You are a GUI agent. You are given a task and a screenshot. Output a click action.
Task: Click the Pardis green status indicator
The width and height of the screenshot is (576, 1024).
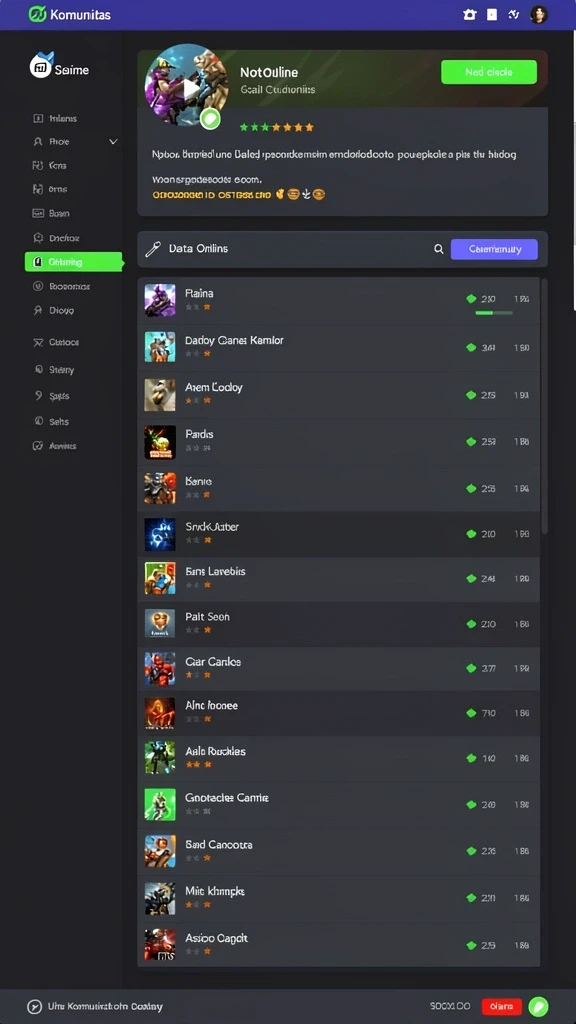[x=471, y=441]
